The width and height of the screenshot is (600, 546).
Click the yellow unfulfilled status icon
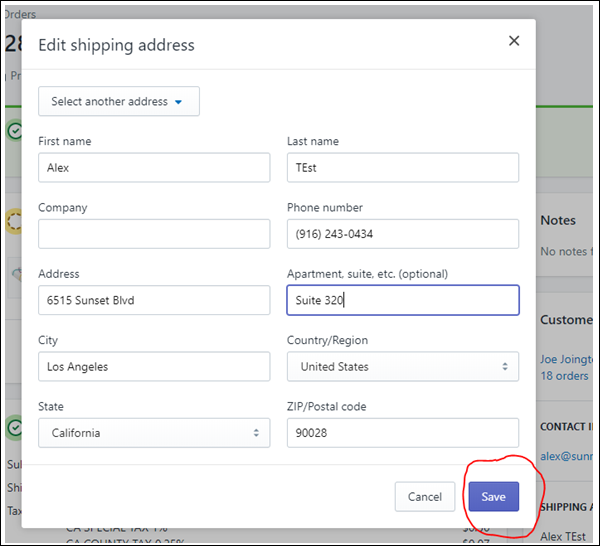pos(14,221)
